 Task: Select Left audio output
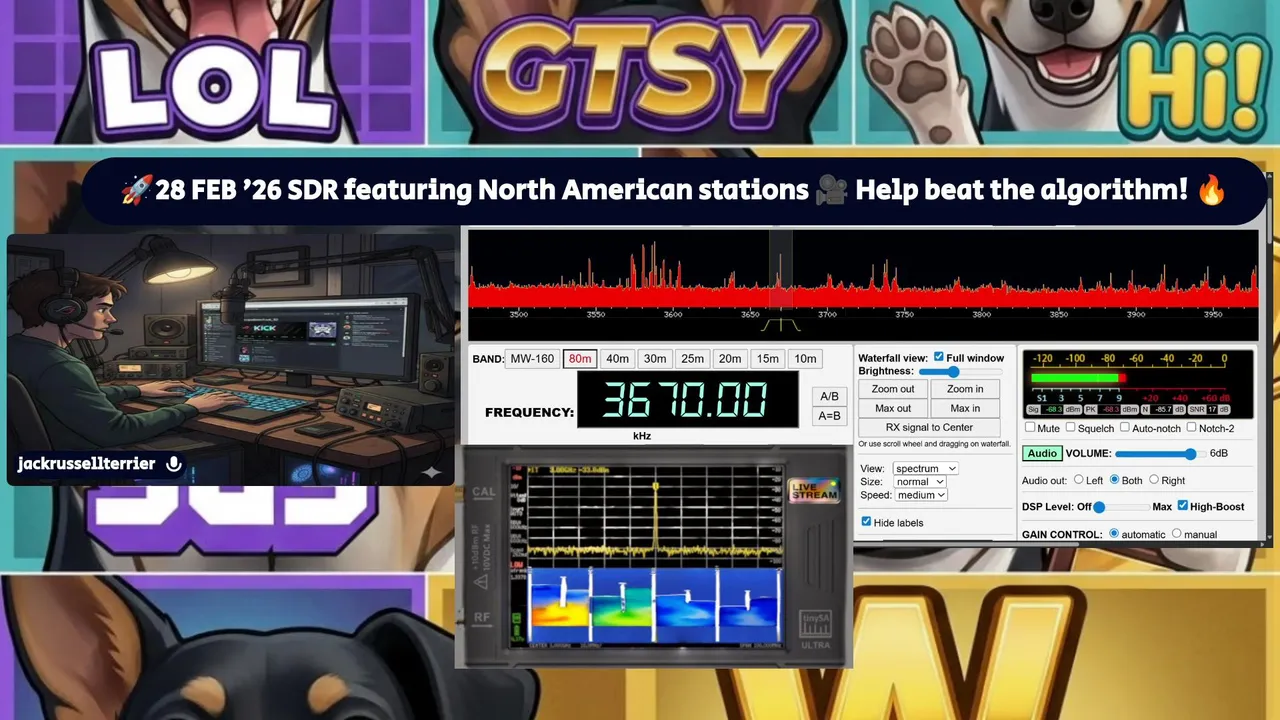tap(1079, 480)
